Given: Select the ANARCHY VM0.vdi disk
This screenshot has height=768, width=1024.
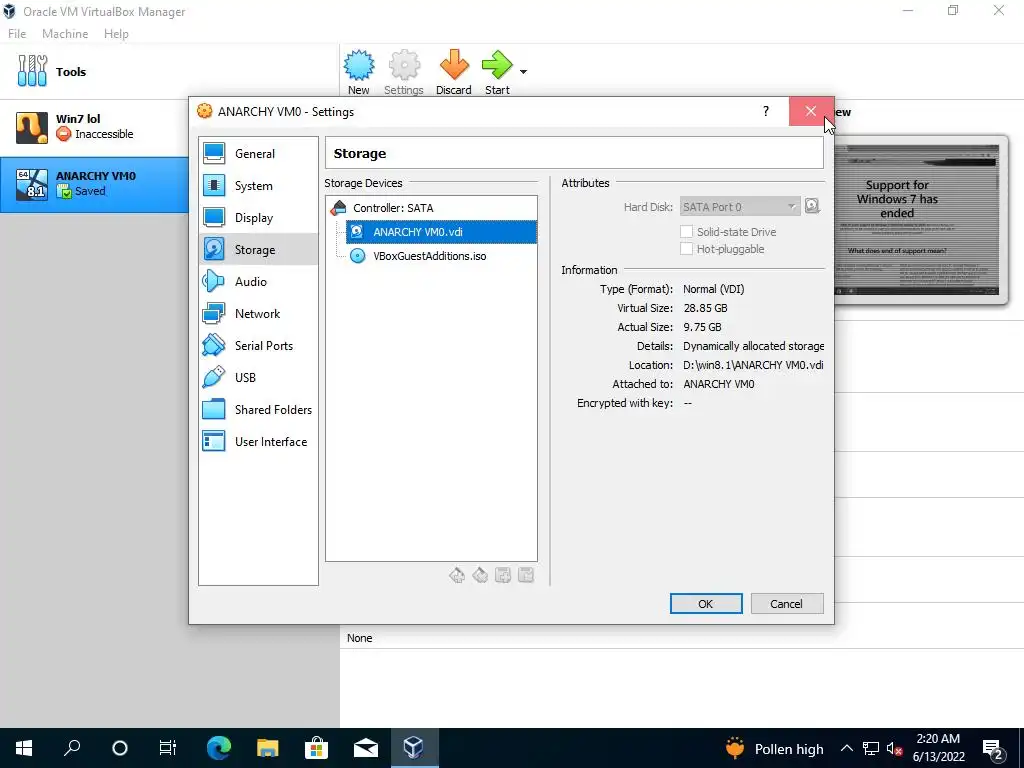Looking at the screenshot, I should tap(441, 232).
